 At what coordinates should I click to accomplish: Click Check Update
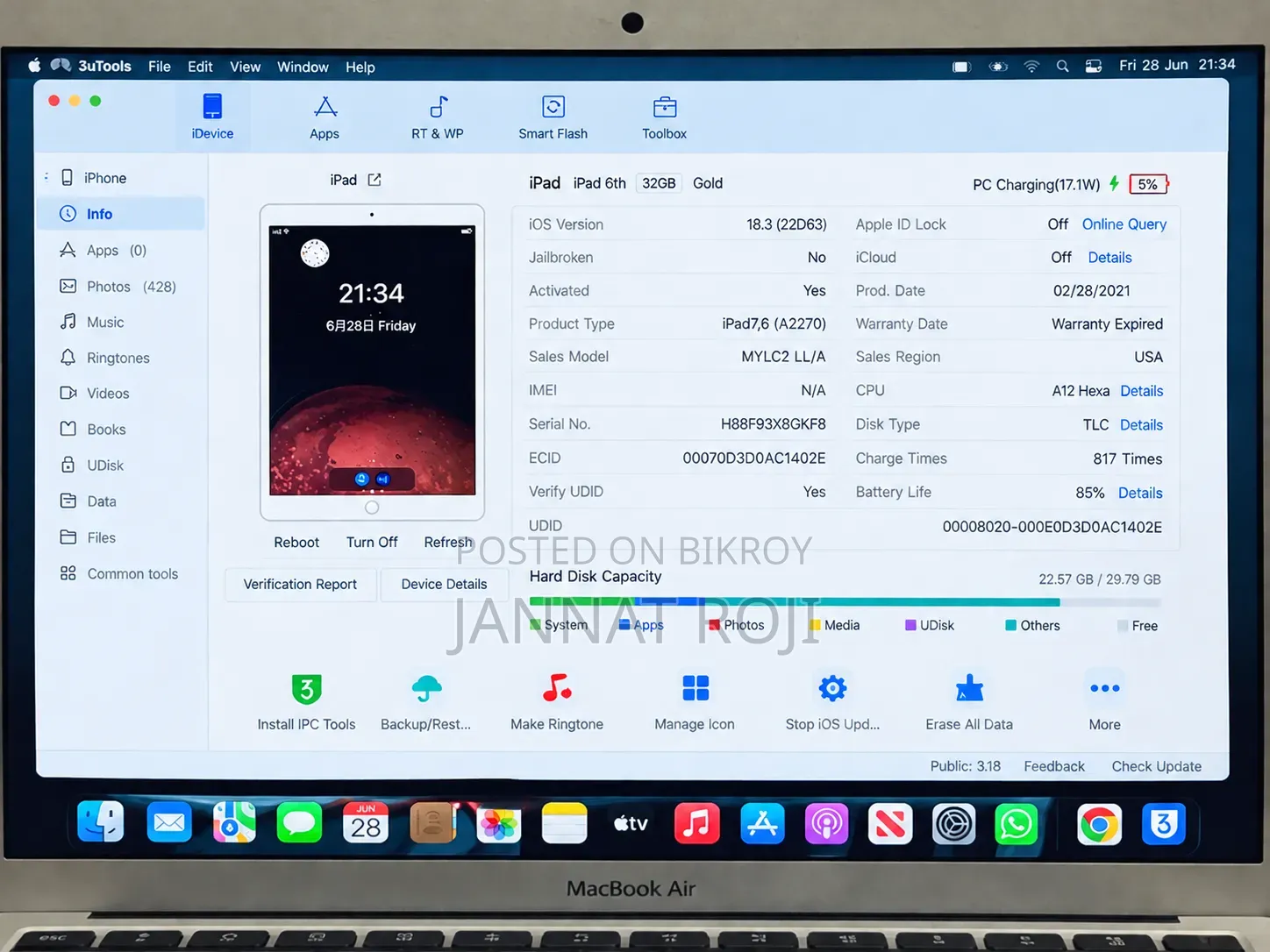coord(1156,766)
